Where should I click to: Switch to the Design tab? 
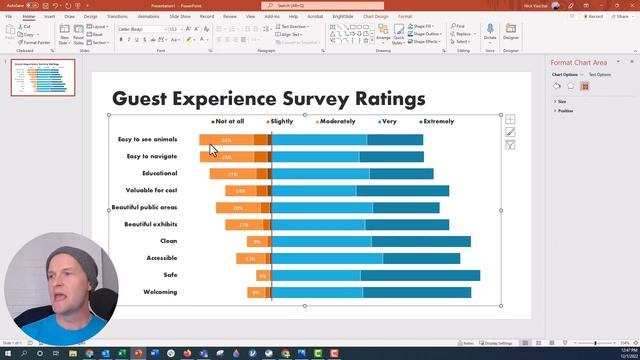pyautogui.click(x=91, y=16)
